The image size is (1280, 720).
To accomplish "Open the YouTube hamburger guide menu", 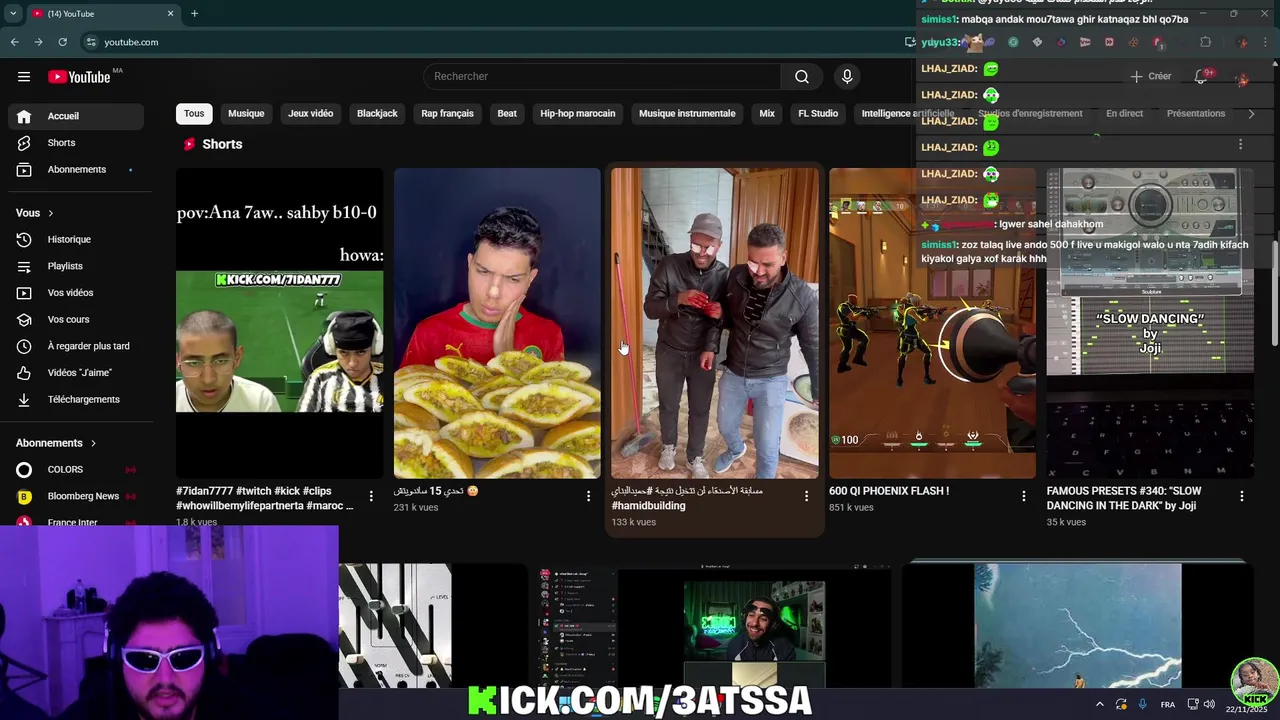I will point(24,77).
